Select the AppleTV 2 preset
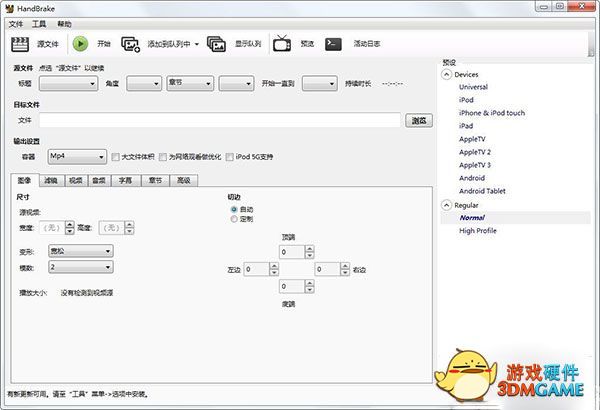This screenshot has width=600, height=410. (474, 152)
